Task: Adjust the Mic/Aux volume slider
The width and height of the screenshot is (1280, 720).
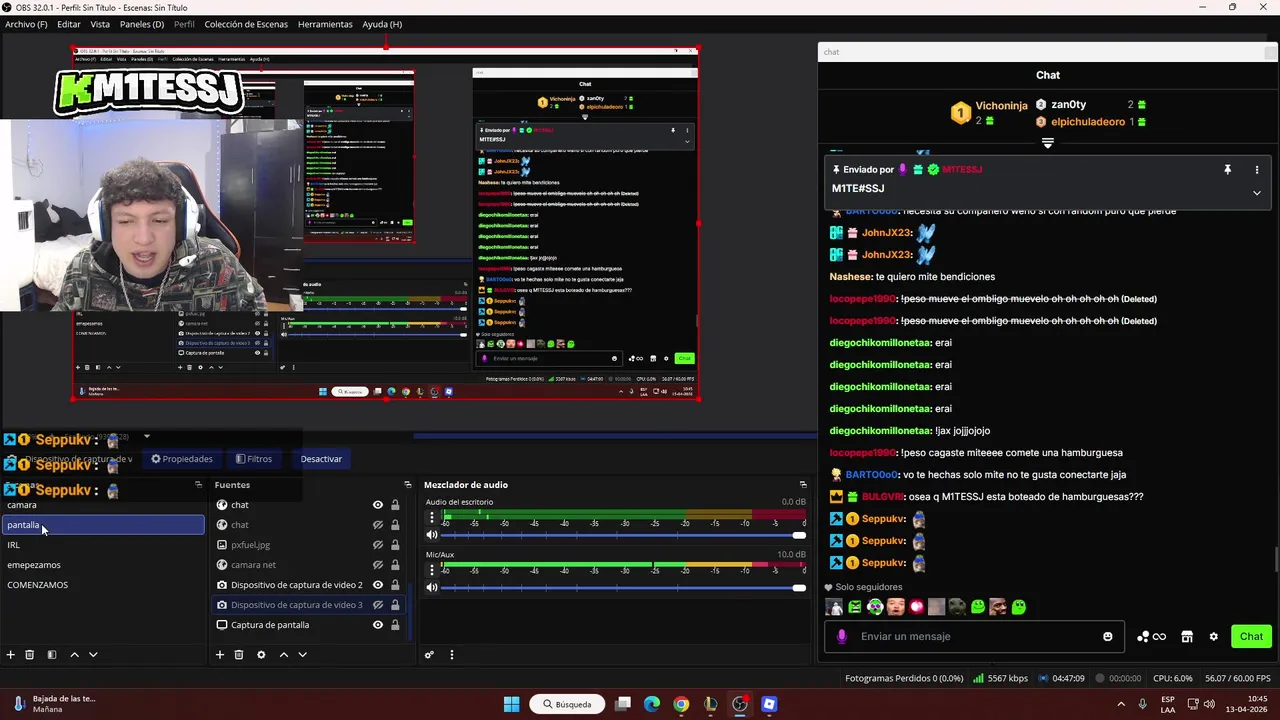Action: coord(623,587)
